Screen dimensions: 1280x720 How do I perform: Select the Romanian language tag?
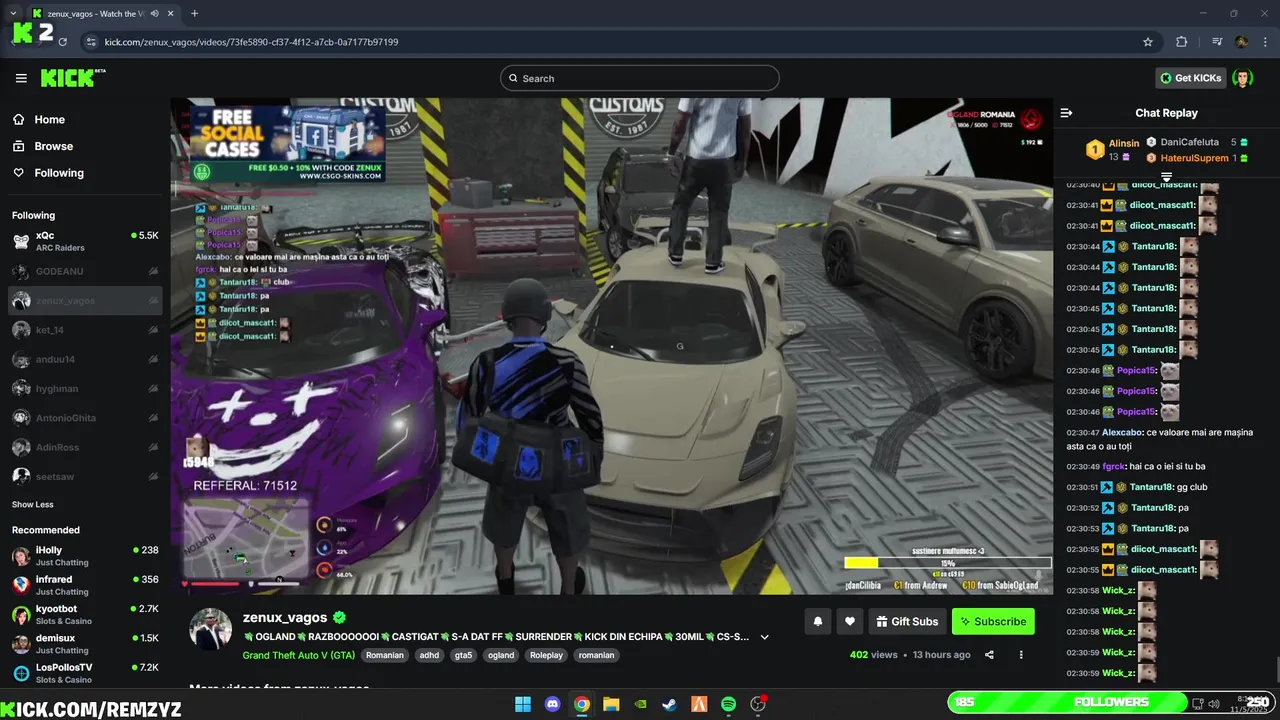(x=385, y=655)
